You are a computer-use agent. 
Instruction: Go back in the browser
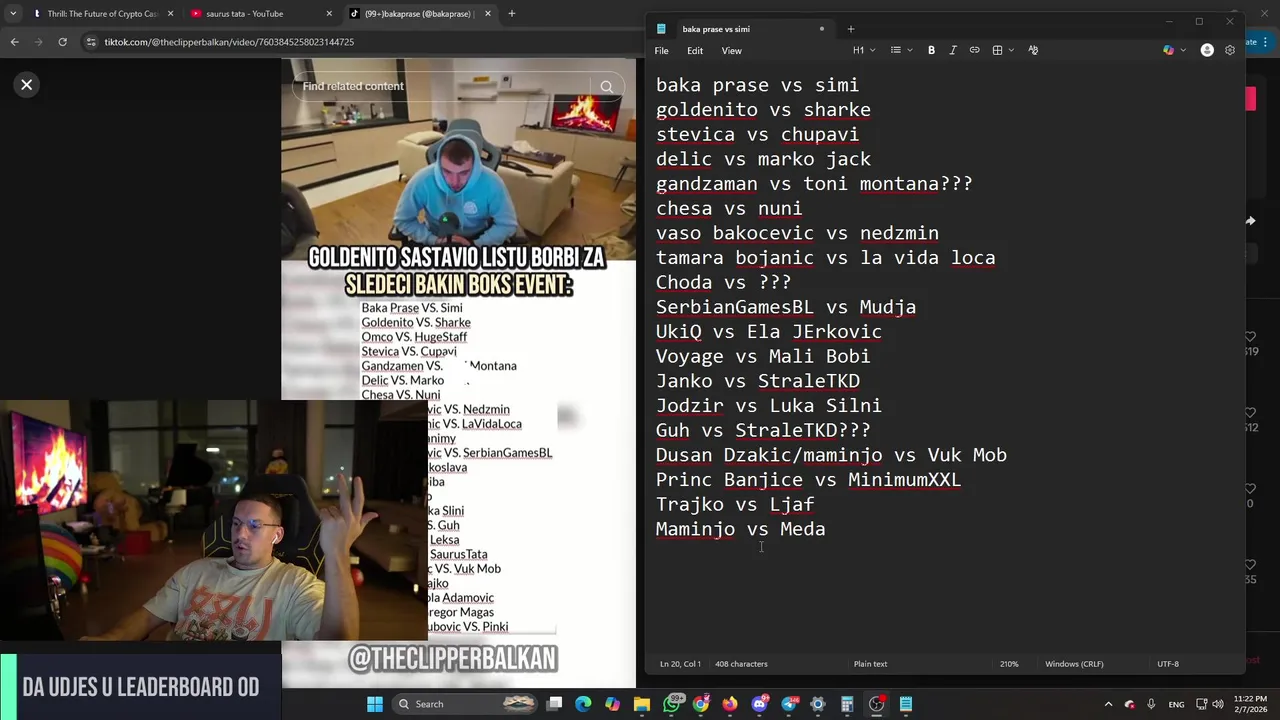(x=14, y=42)
